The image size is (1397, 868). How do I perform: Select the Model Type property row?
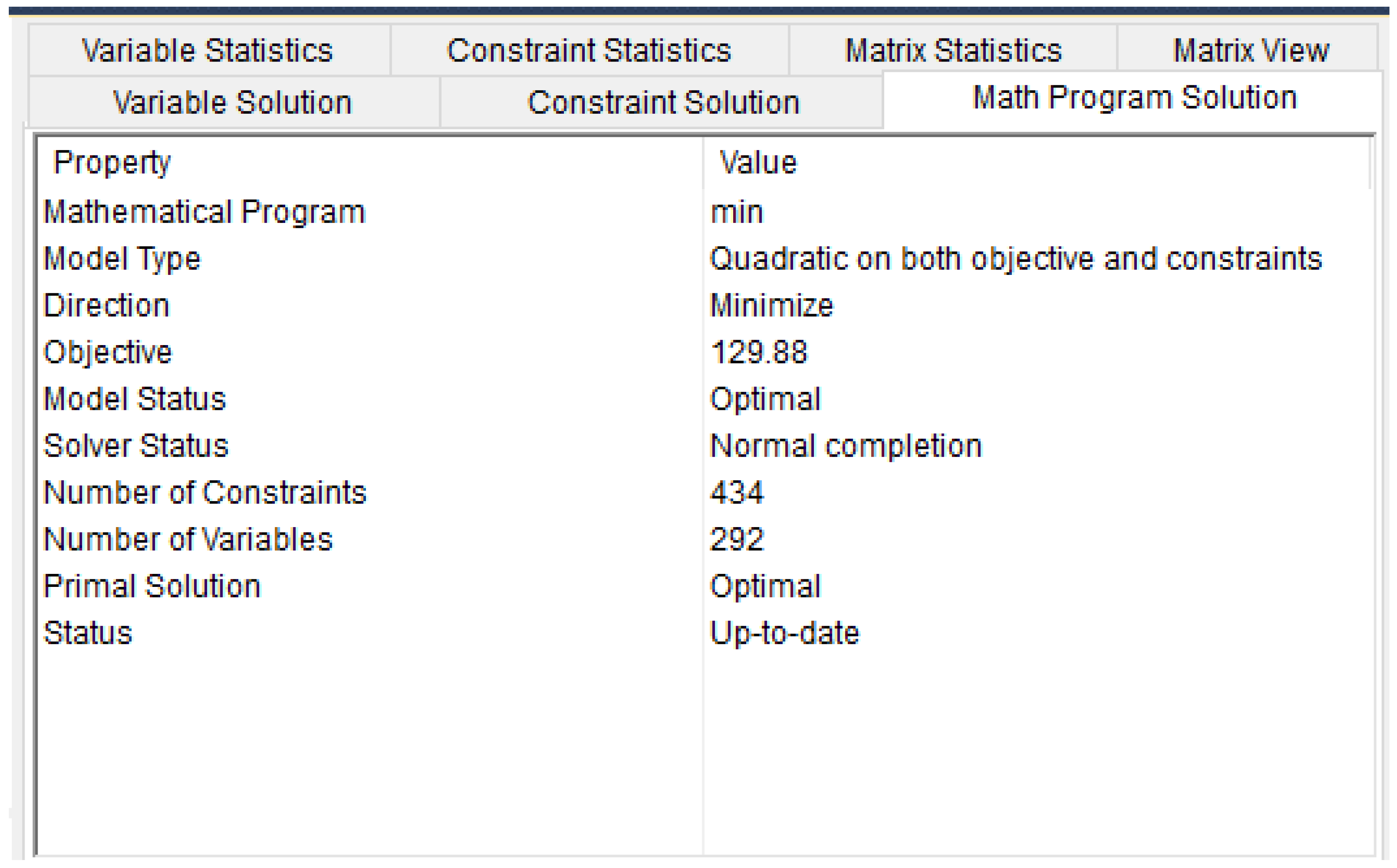pyautogui.click(x=122, y=259)
